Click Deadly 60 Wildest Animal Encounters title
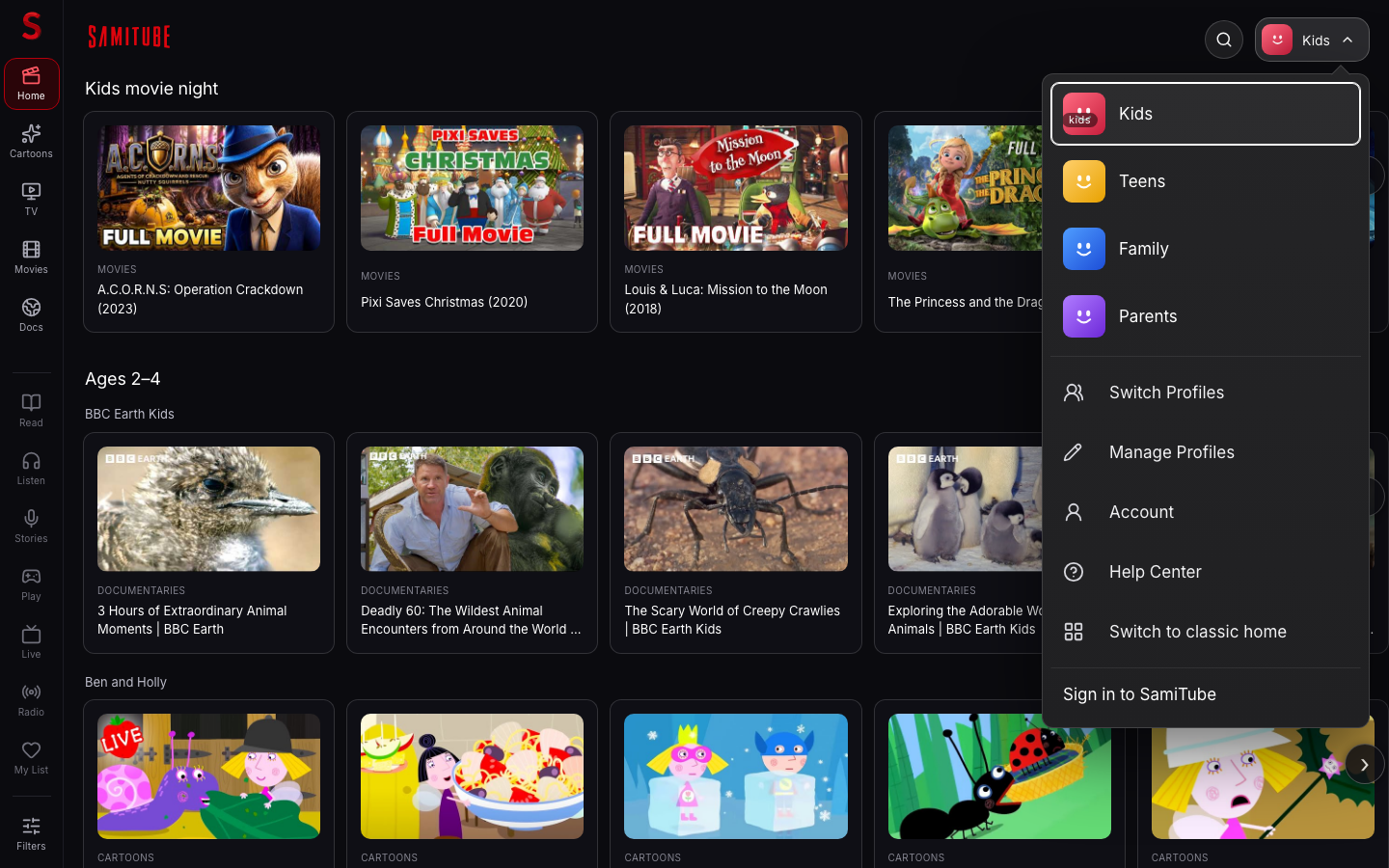This screenshot has width=1389, height=868. point(471,620)
